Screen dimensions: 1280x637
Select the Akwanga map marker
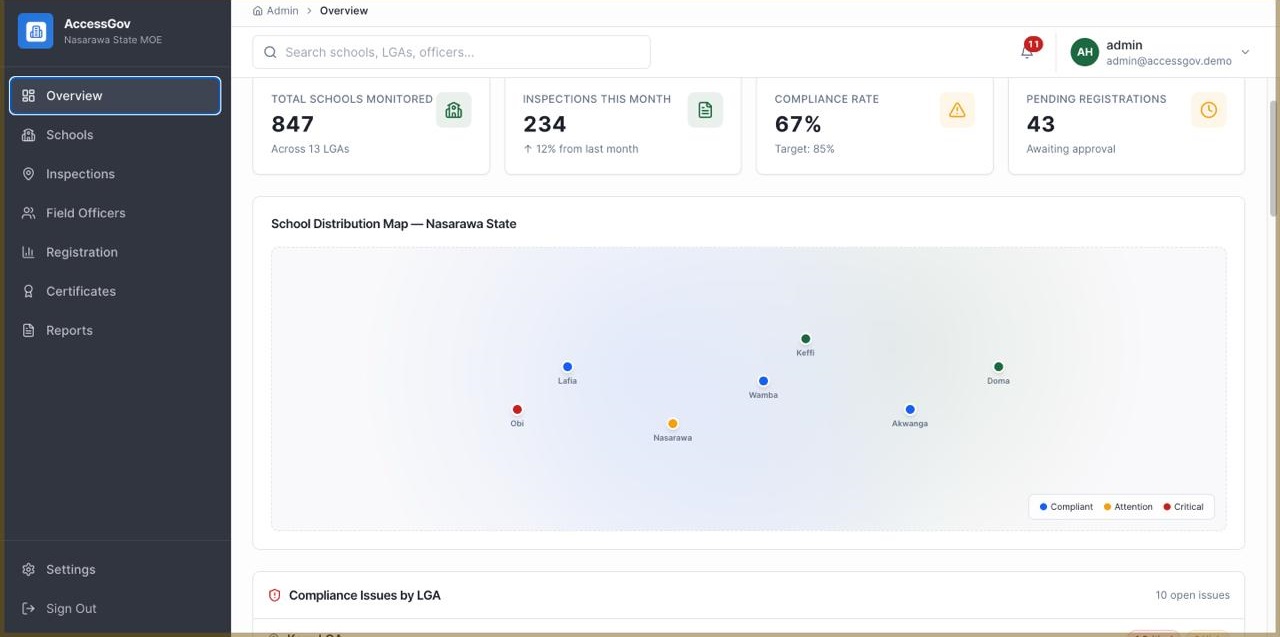[x=910, y=409]
